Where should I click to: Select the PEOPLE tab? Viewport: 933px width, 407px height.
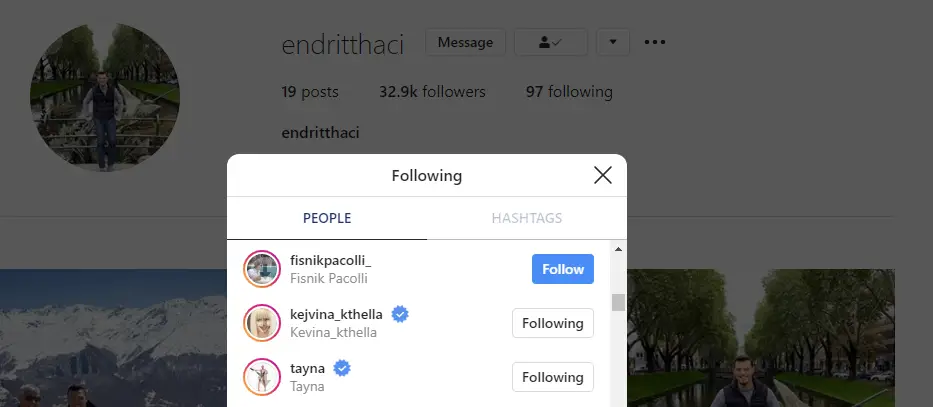tap(327, 218)
